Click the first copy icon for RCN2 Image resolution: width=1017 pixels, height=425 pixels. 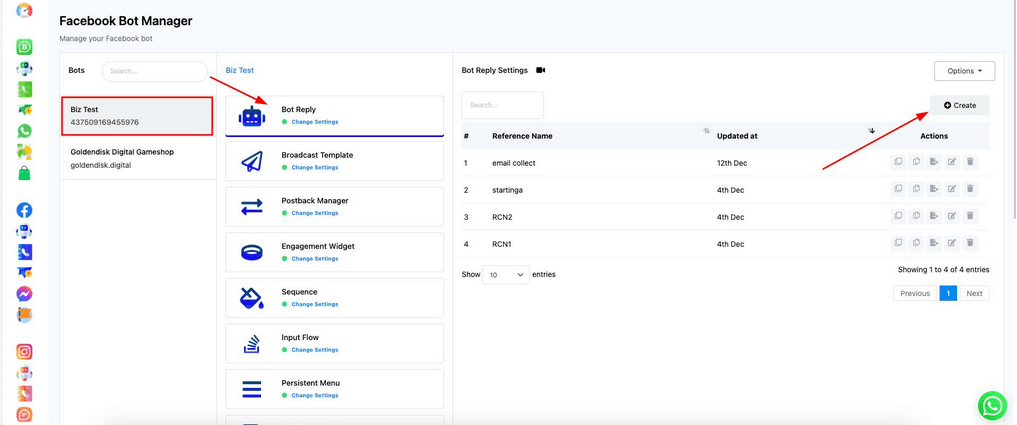pos(898,216)
